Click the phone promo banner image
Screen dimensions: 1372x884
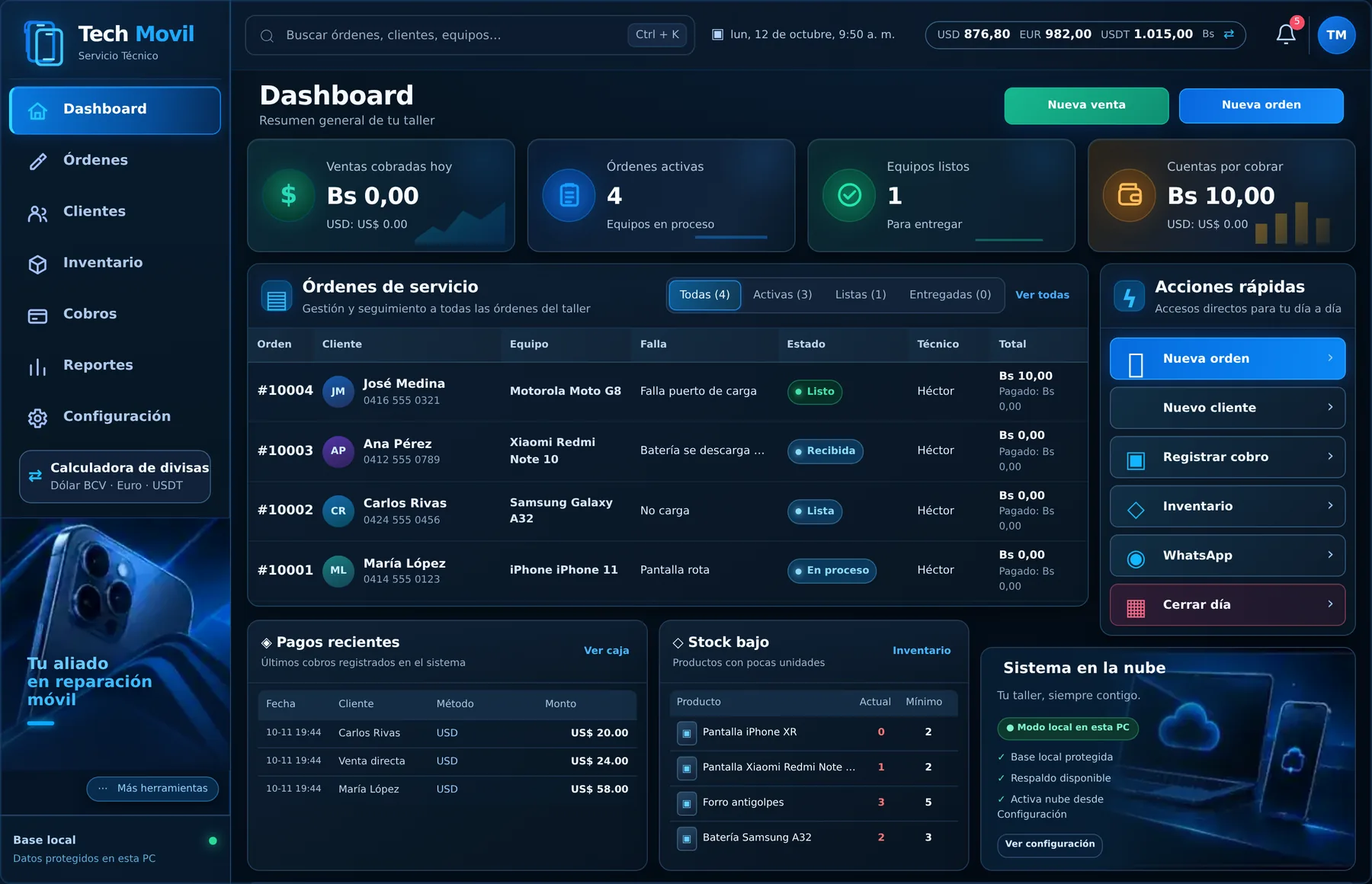pos(115,644)
